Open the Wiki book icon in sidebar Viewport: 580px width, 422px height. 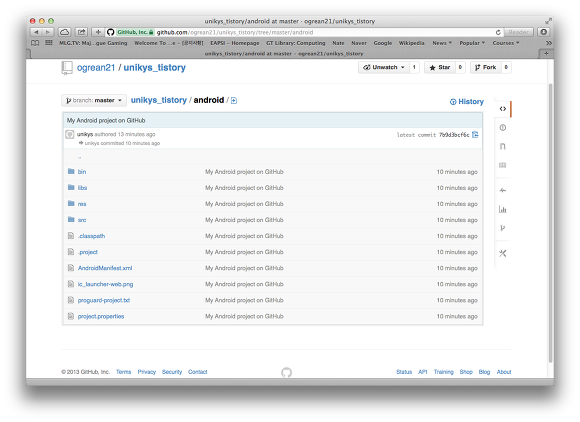(x=502, y=165)
